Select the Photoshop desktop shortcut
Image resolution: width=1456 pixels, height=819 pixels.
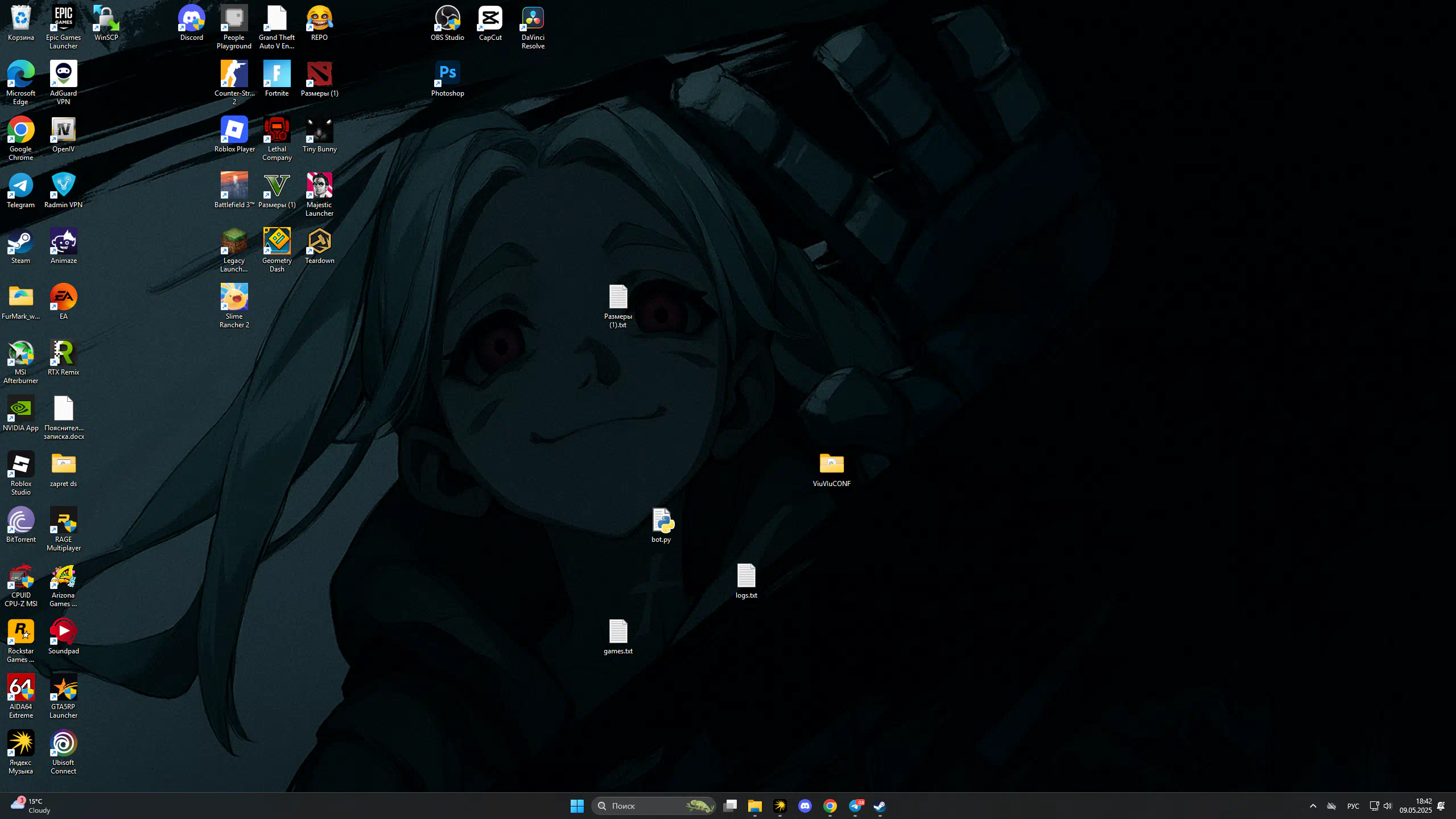coord(447,79)
